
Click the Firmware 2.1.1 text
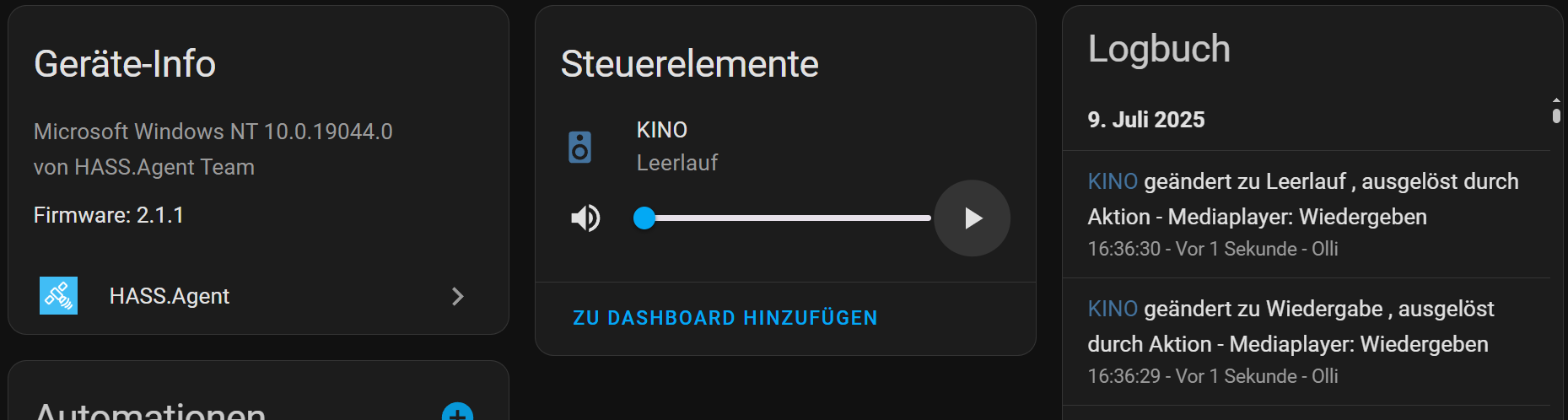coord(109,215)
